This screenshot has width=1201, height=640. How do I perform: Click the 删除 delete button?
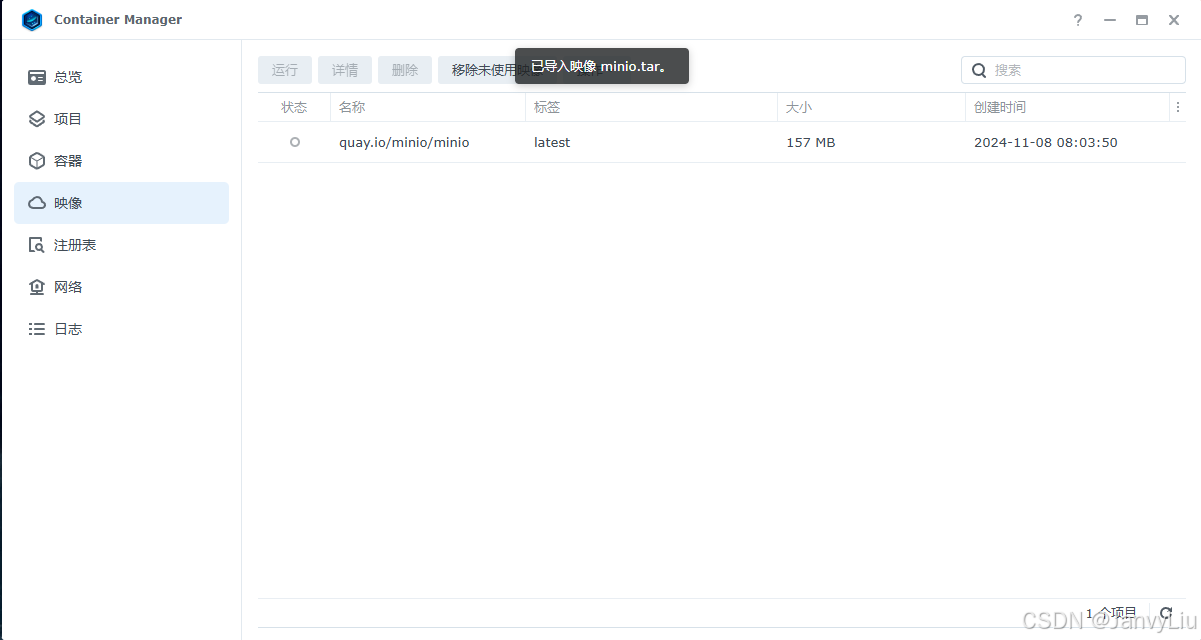(405, 70)
